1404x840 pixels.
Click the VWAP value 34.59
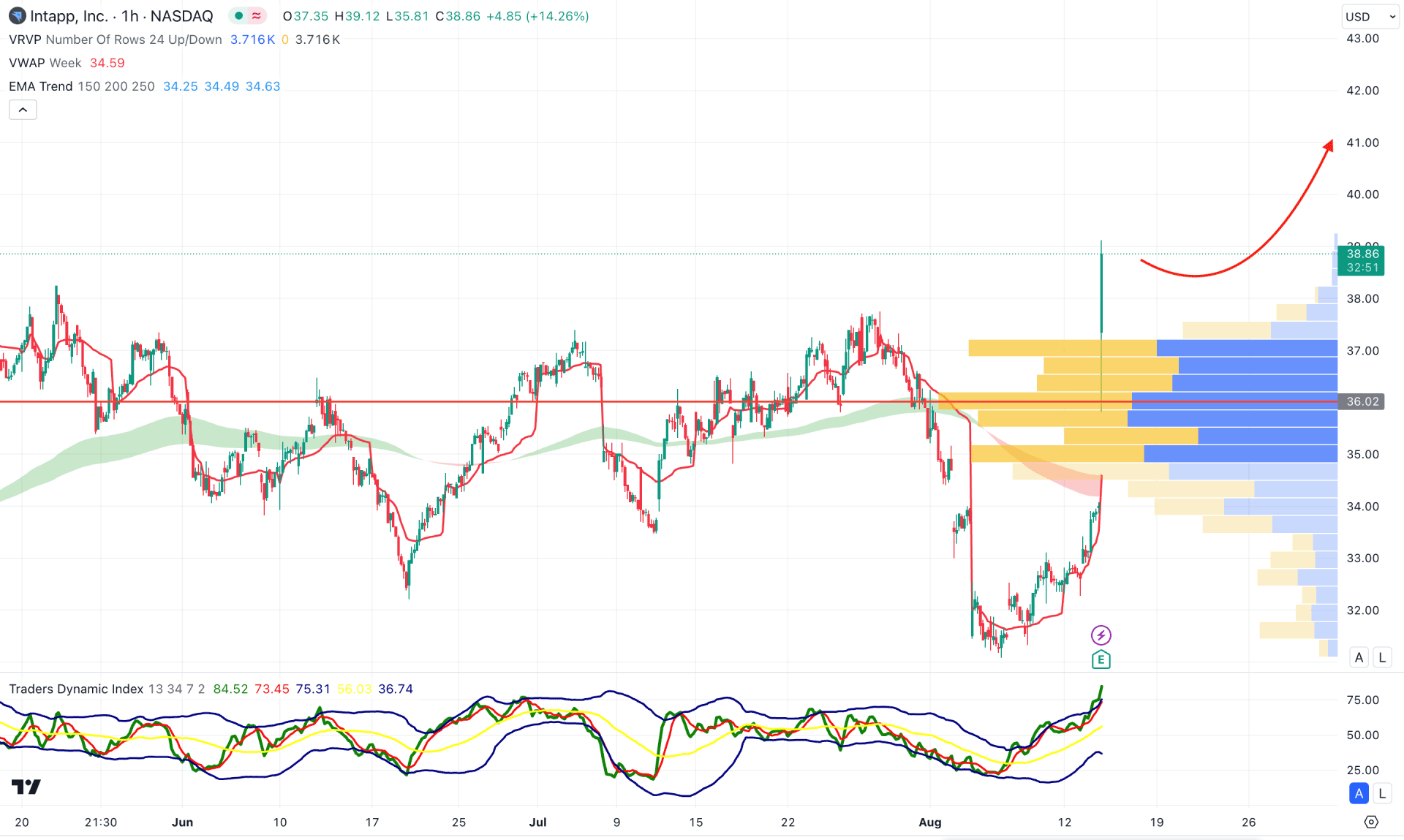(x=107, y=63)
